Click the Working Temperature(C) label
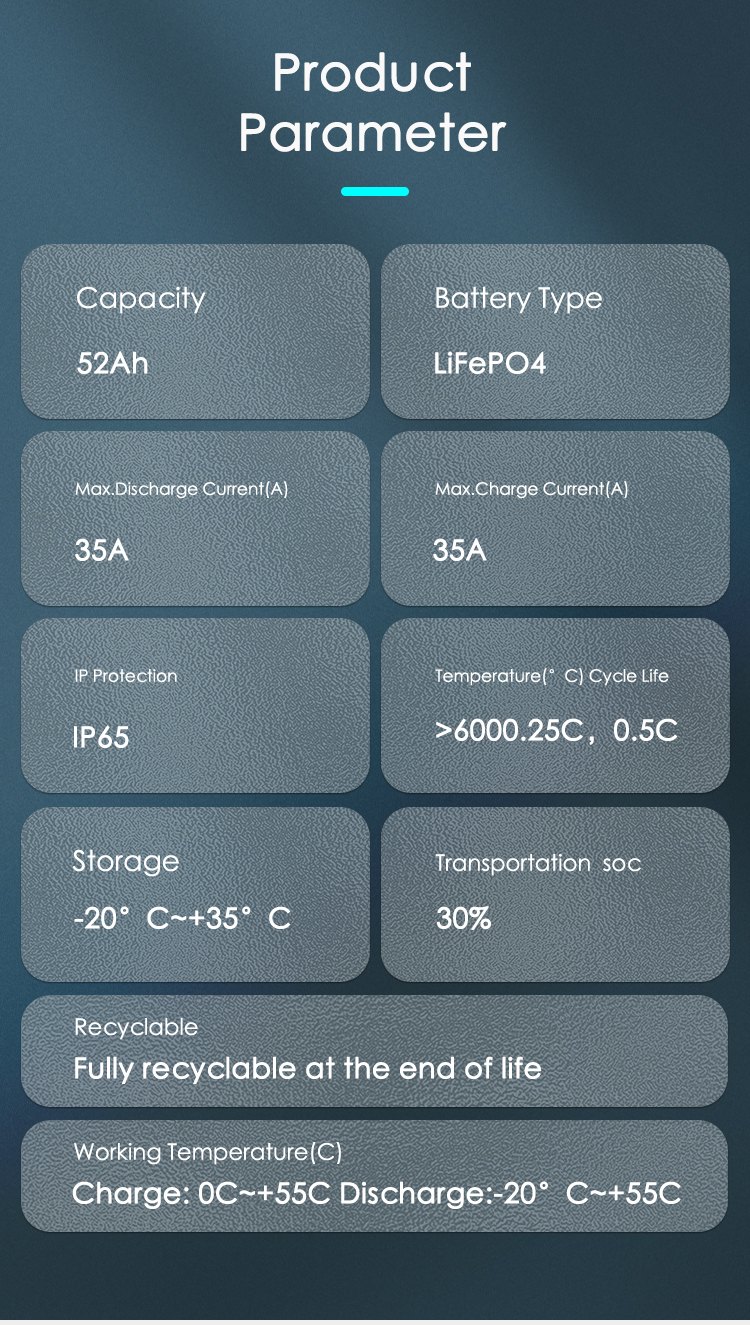The width and height of the screenshot is (750, 1325). 208,1153
